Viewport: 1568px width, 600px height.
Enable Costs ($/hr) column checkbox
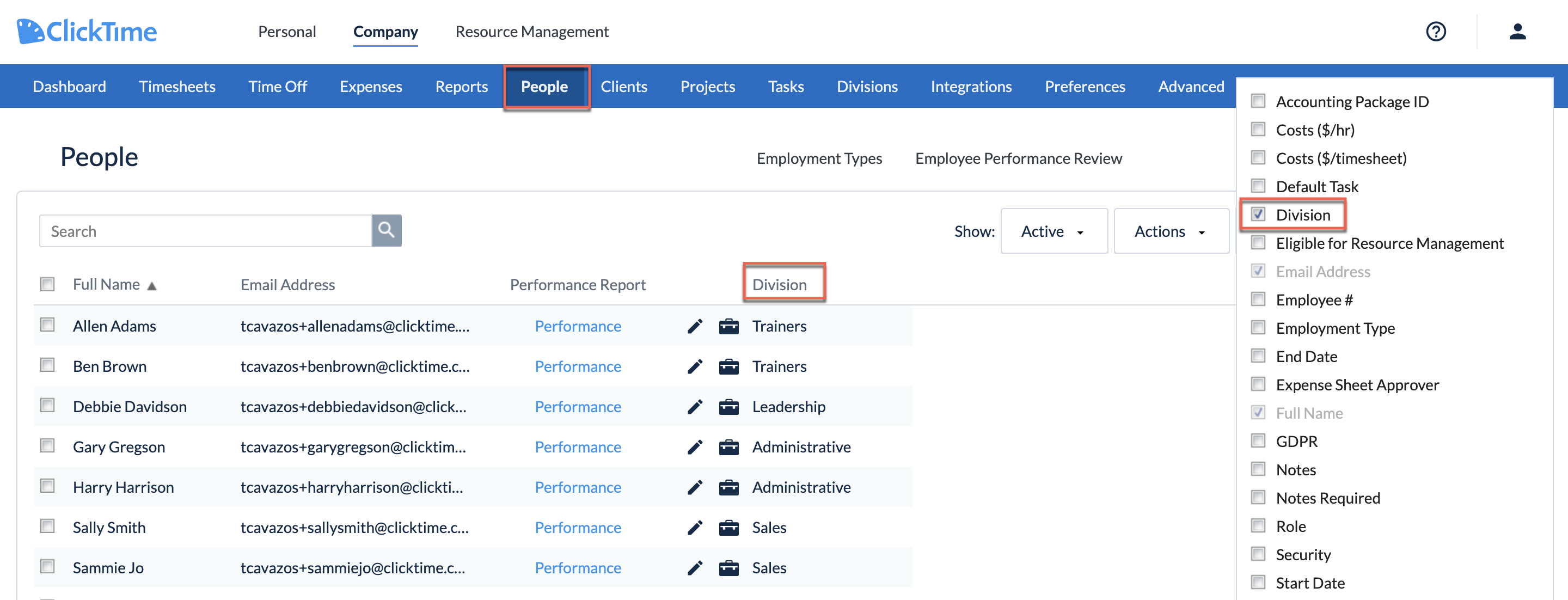(x=1258, y=129)
